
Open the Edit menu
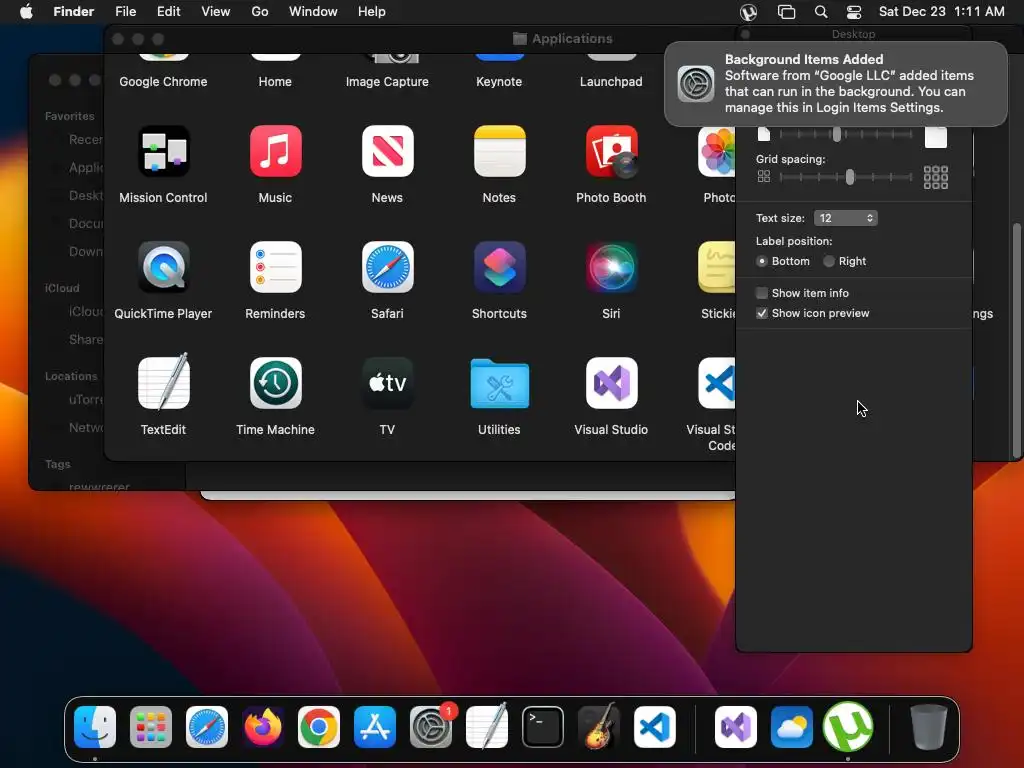(168, 12)
